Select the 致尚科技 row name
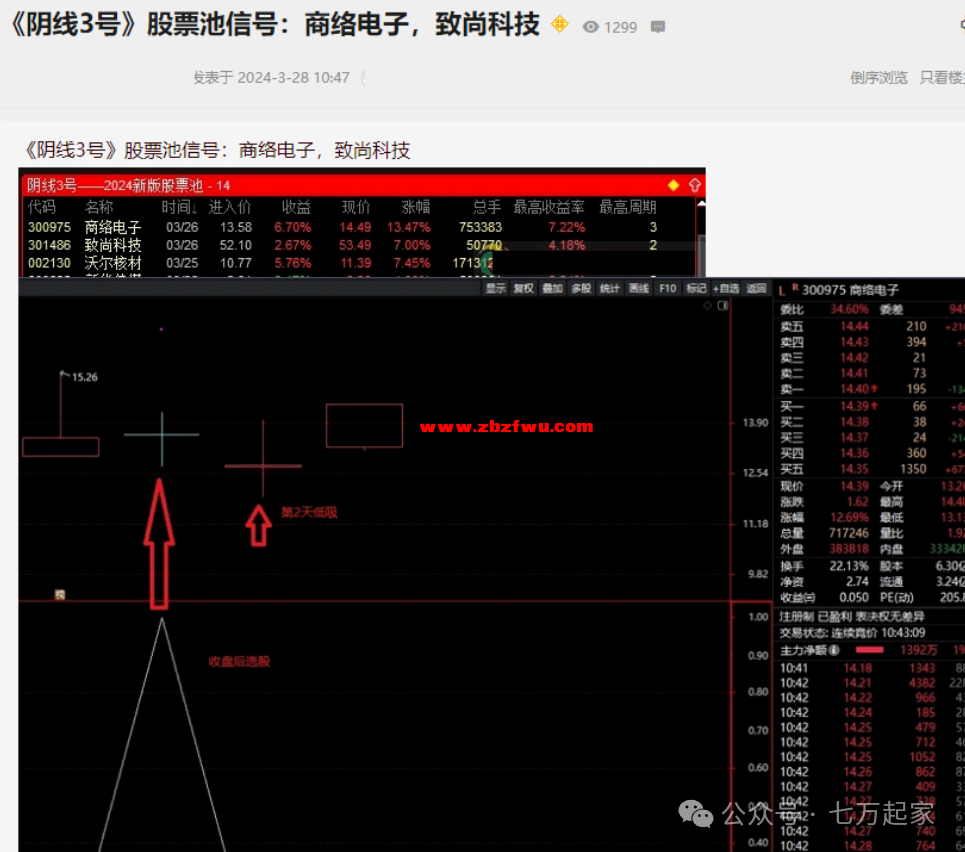This screenshot has height=852, width=965. pyautogui.click(x=113, y=245)
